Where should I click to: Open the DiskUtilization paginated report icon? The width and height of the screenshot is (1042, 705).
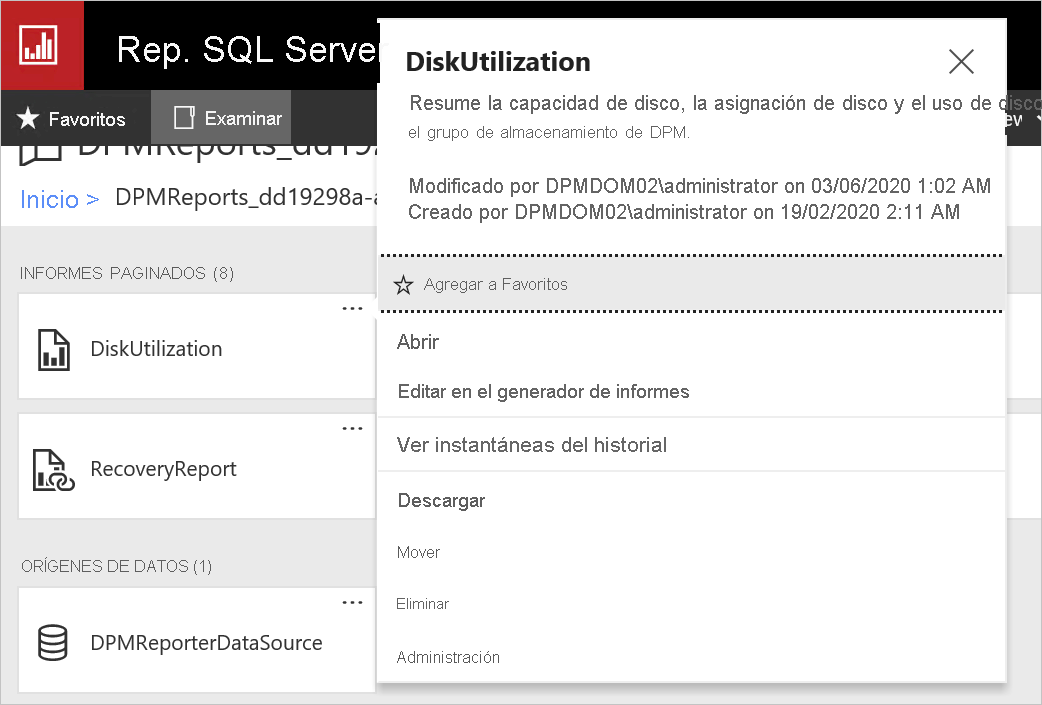point(53,349)
